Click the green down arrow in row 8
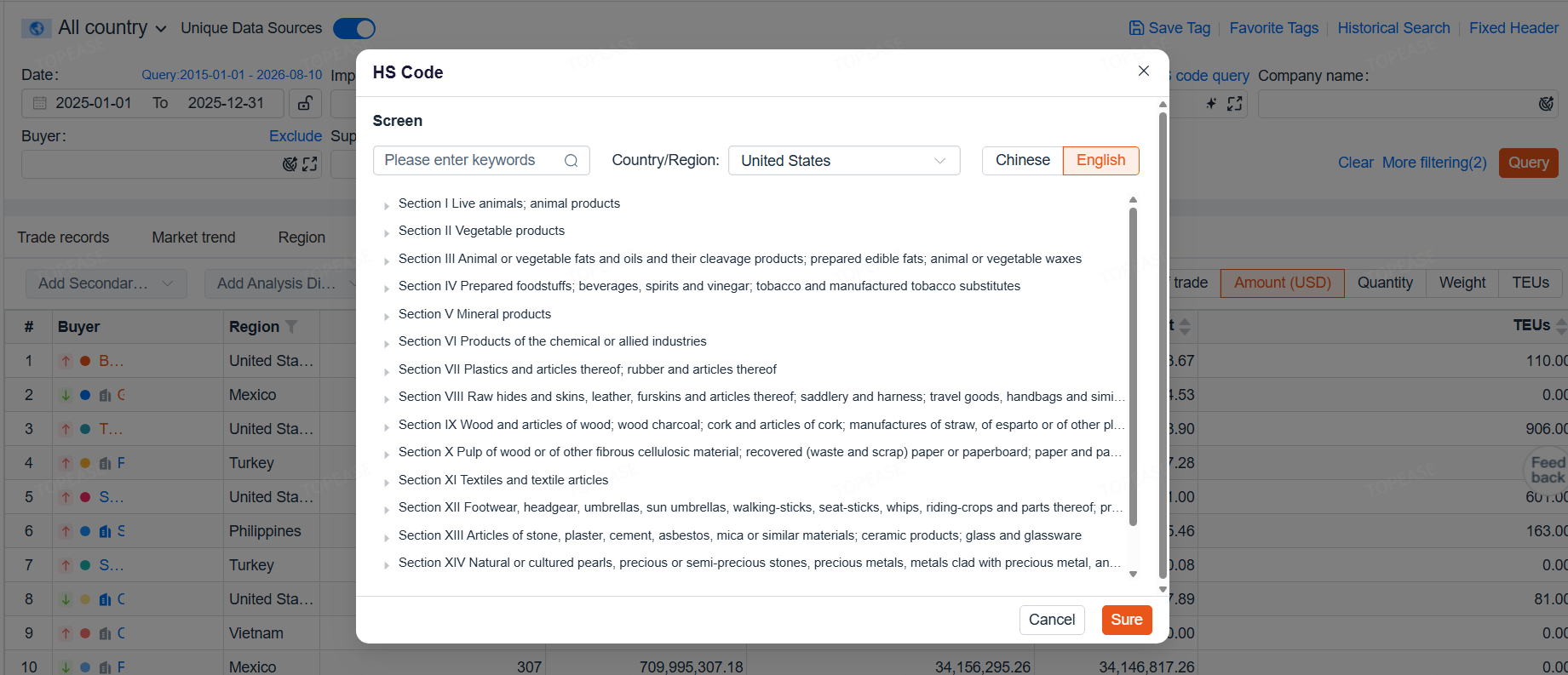This screenshot has height=675, width=1568. (x=66, y=599)
